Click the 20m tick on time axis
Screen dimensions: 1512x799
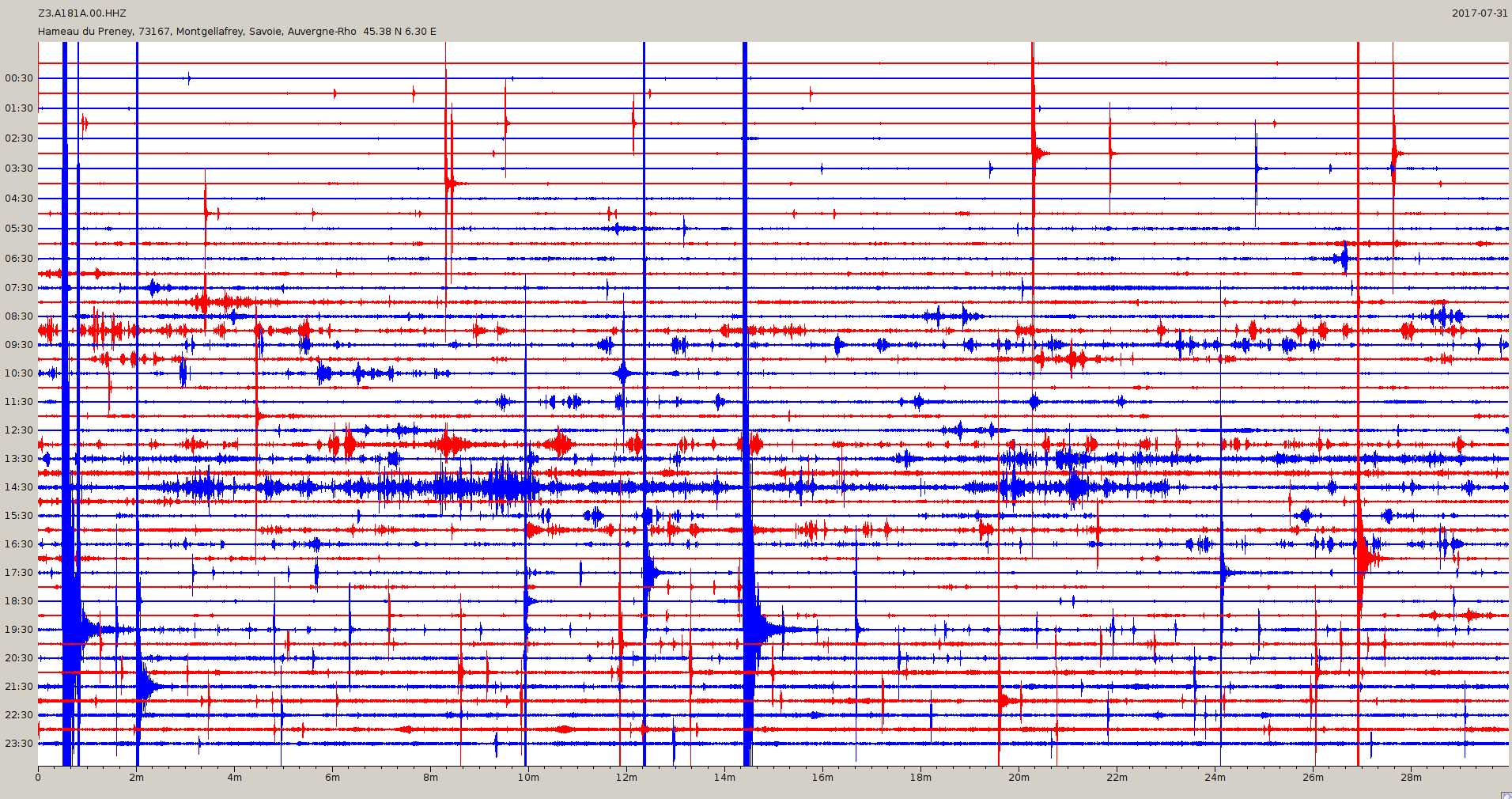(x=1019, y=778)
